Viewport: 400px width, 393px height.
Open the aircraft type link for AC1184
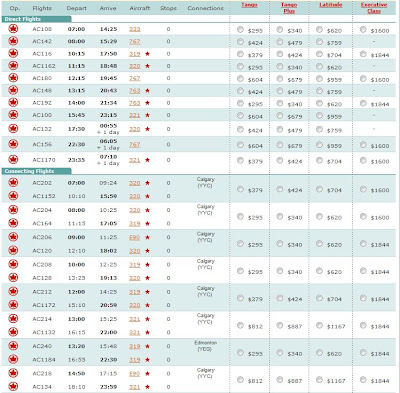[x=135, y=360]
